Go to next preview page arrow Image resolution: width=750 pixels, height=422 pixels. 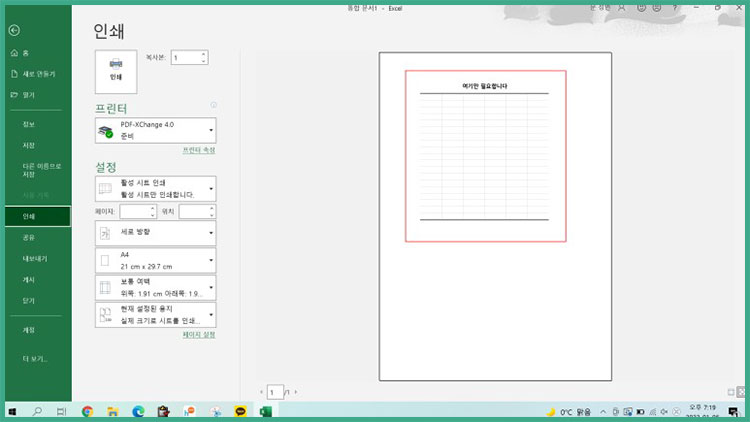click(x=296, y=392)
